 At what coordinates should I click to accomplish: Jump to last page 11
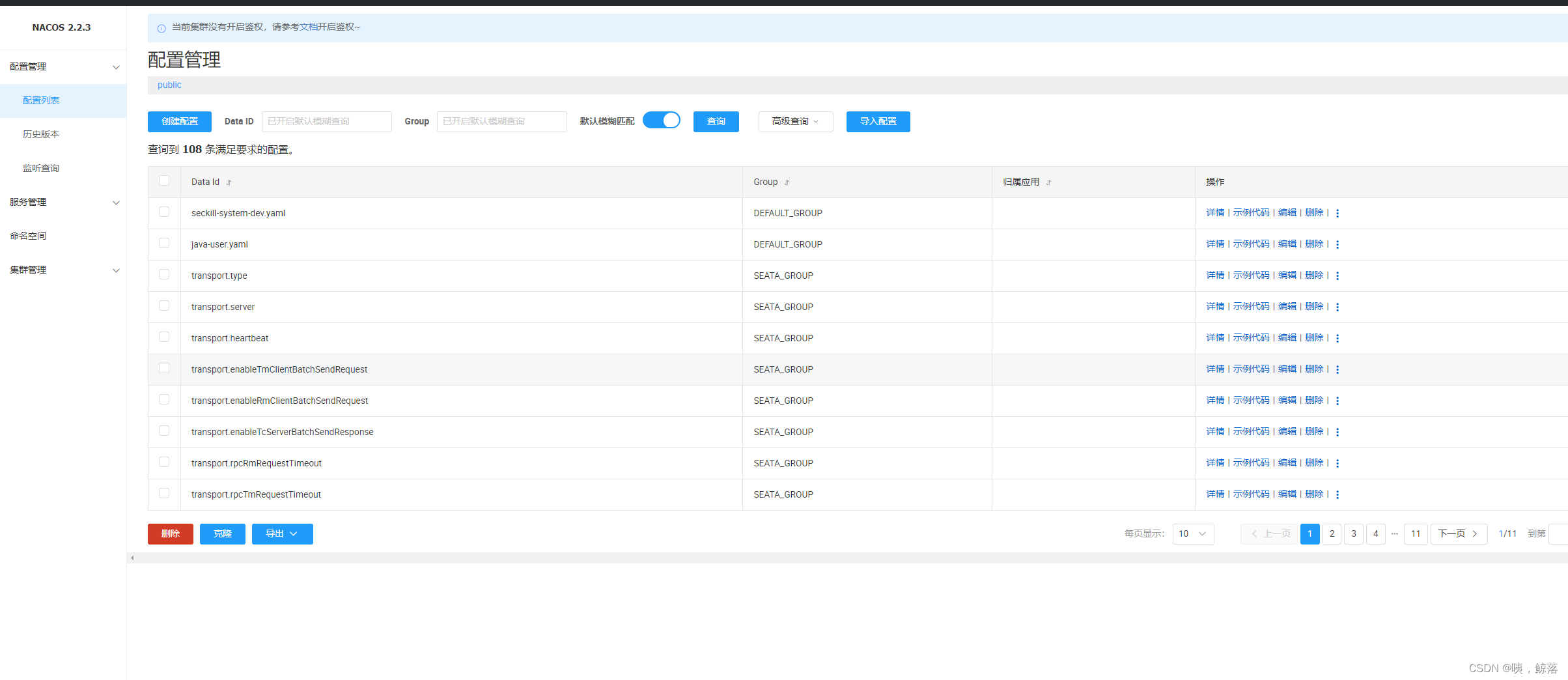[1416, 533]
